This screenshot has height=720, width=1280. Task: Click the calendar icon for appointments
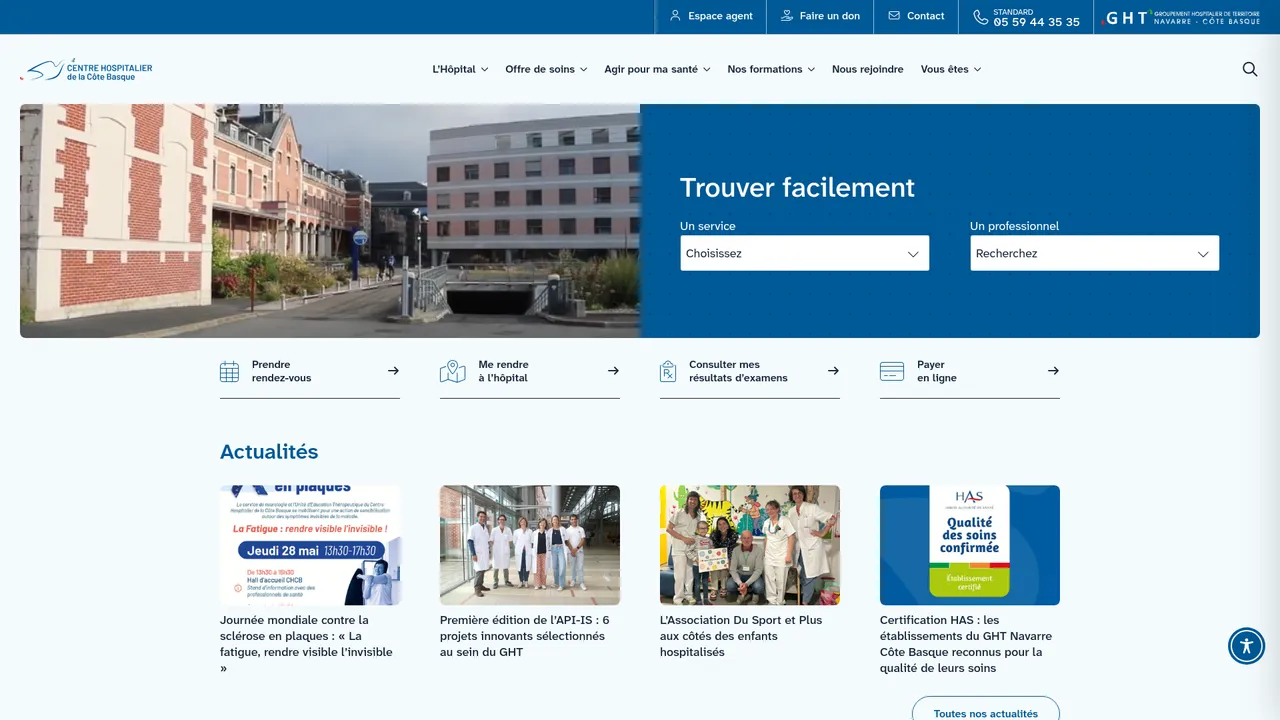pyautogui.click(x=229, y=372)
